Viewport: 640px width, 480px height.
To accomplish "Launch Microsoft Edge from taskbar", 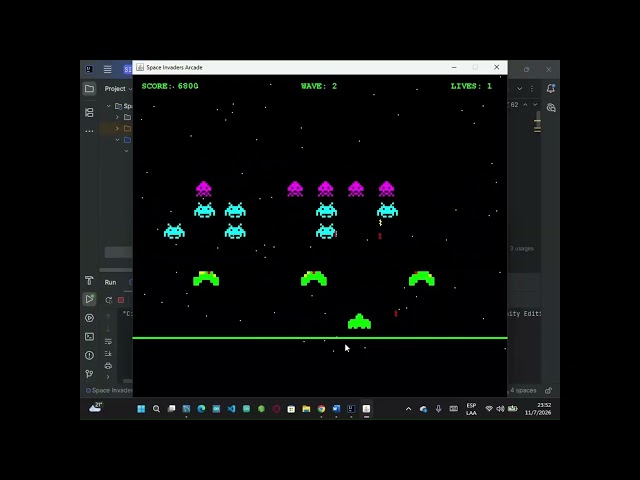I will [x=201, y=409].
